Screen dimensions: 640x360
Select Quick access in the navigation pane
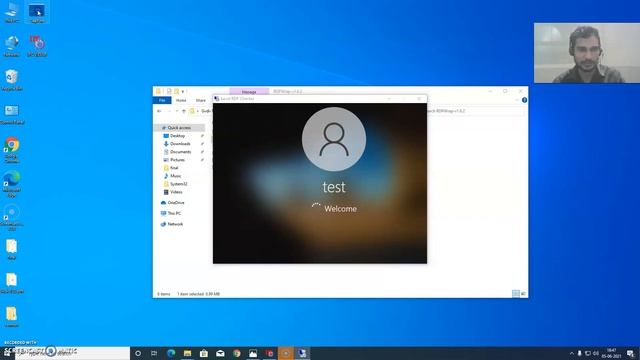(x=179, y=128)
